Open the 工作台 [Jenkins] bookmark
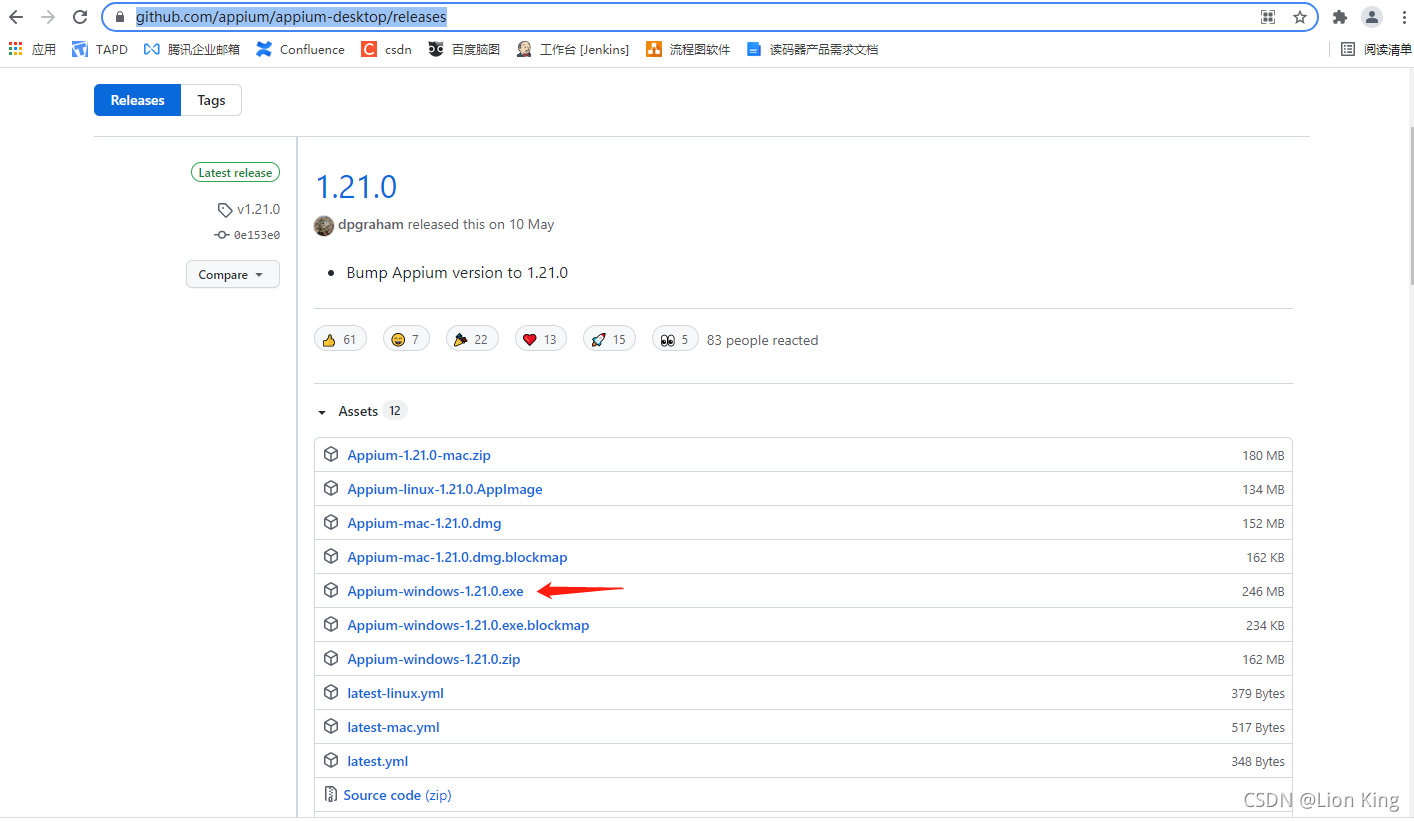Screen dimensions: 1414x821 click(573, 49)
